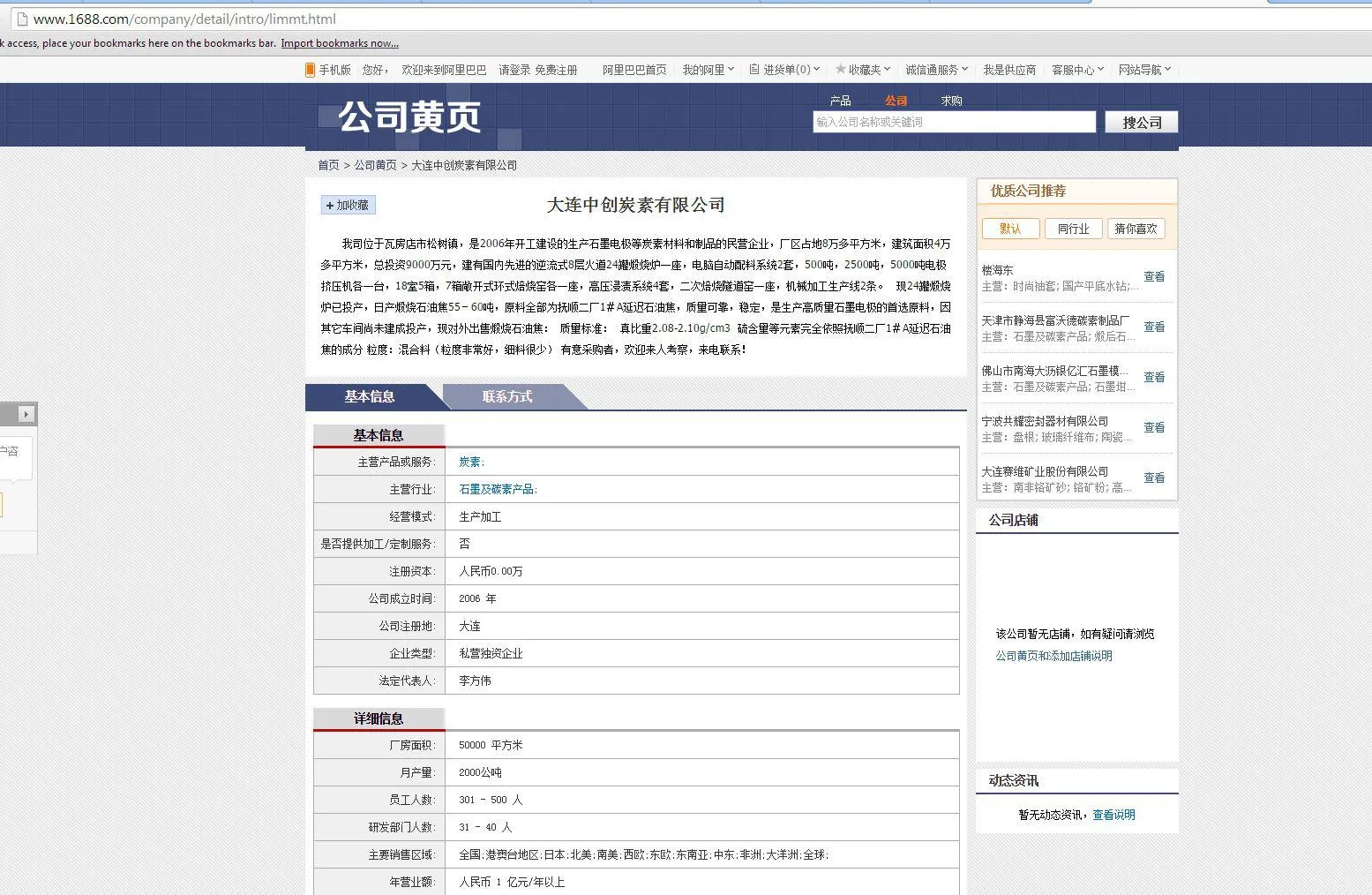Select the 同行业 recommendation tab
The height and width of the screenshot is (895, 1372).
pos(1074,229)
